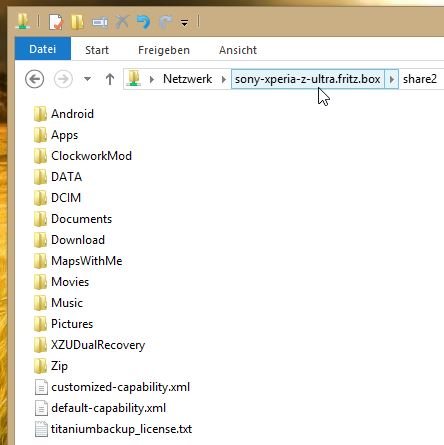Viewport: 444px width, 445px height.
Task: Expand the arrow before Netzwerk in address bar
Action: pos(152,79)
